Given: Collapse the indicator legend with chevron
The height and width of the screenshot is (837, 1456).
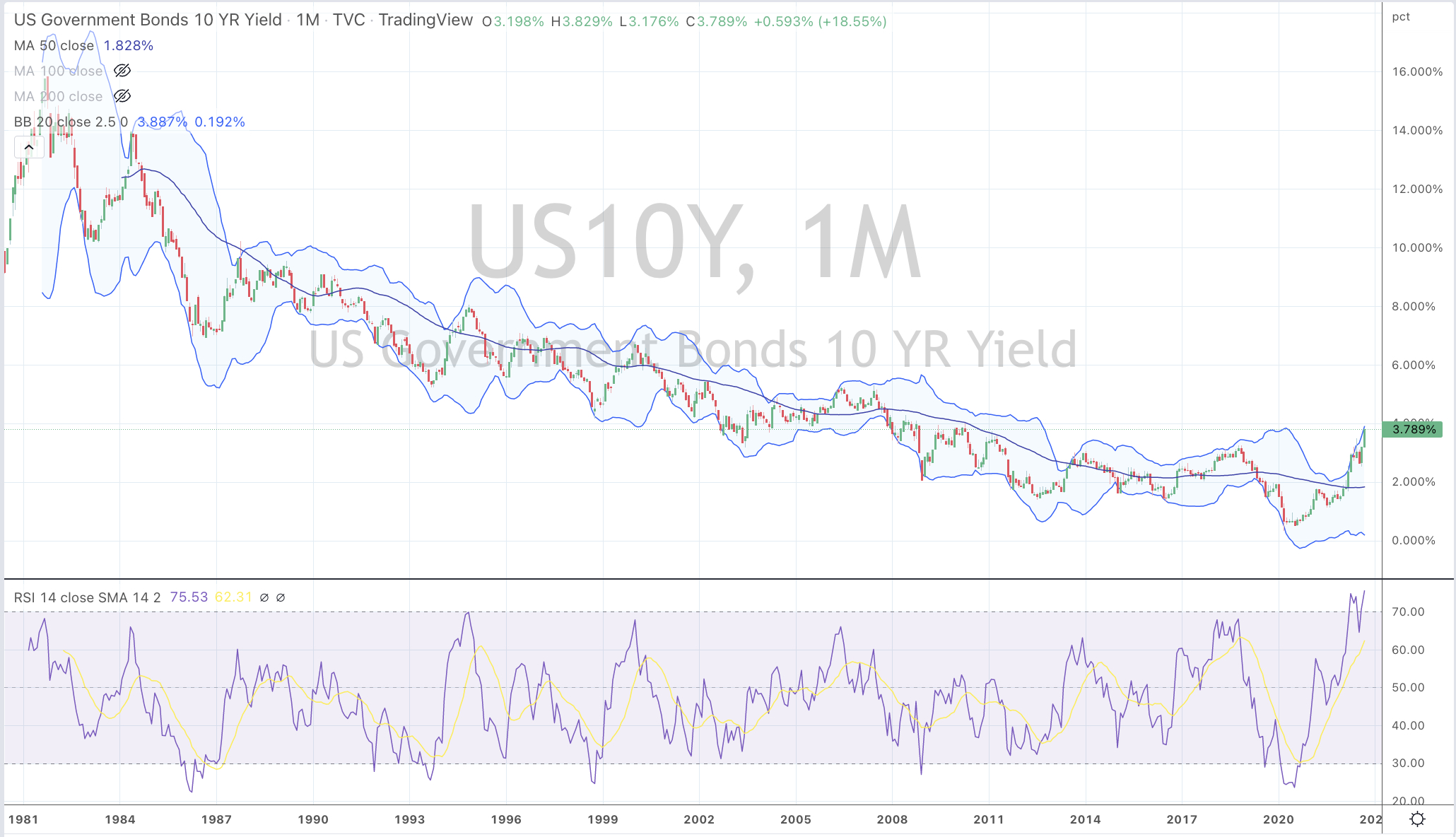Looking at the screenshot, I should click(x=29, y=147).
